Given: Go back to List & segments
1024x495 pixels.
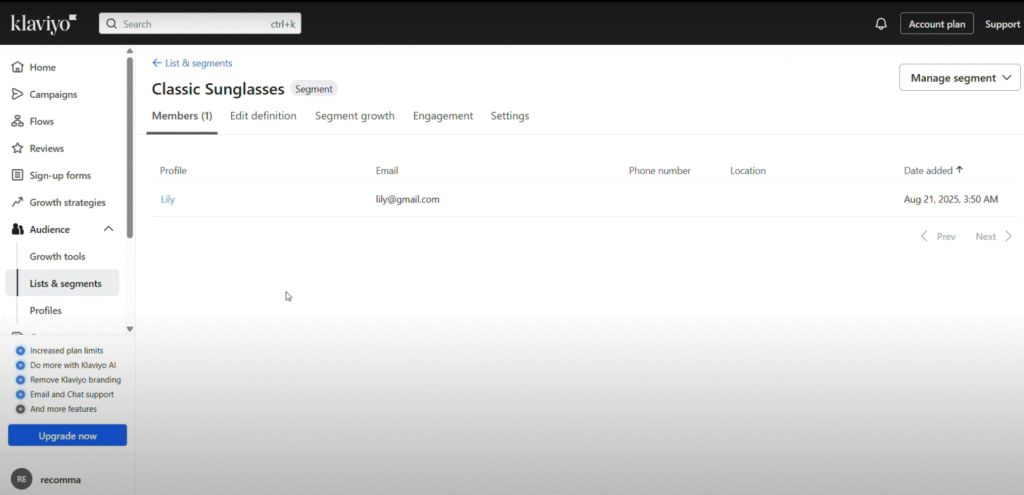Looking at the screenshot, I should (x=192, y=63).
